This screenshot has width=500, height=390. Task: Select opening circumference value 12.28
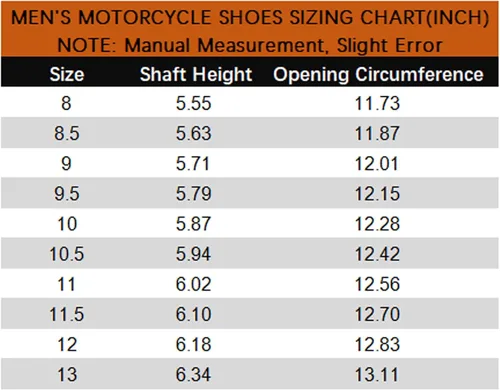point(377,224)
